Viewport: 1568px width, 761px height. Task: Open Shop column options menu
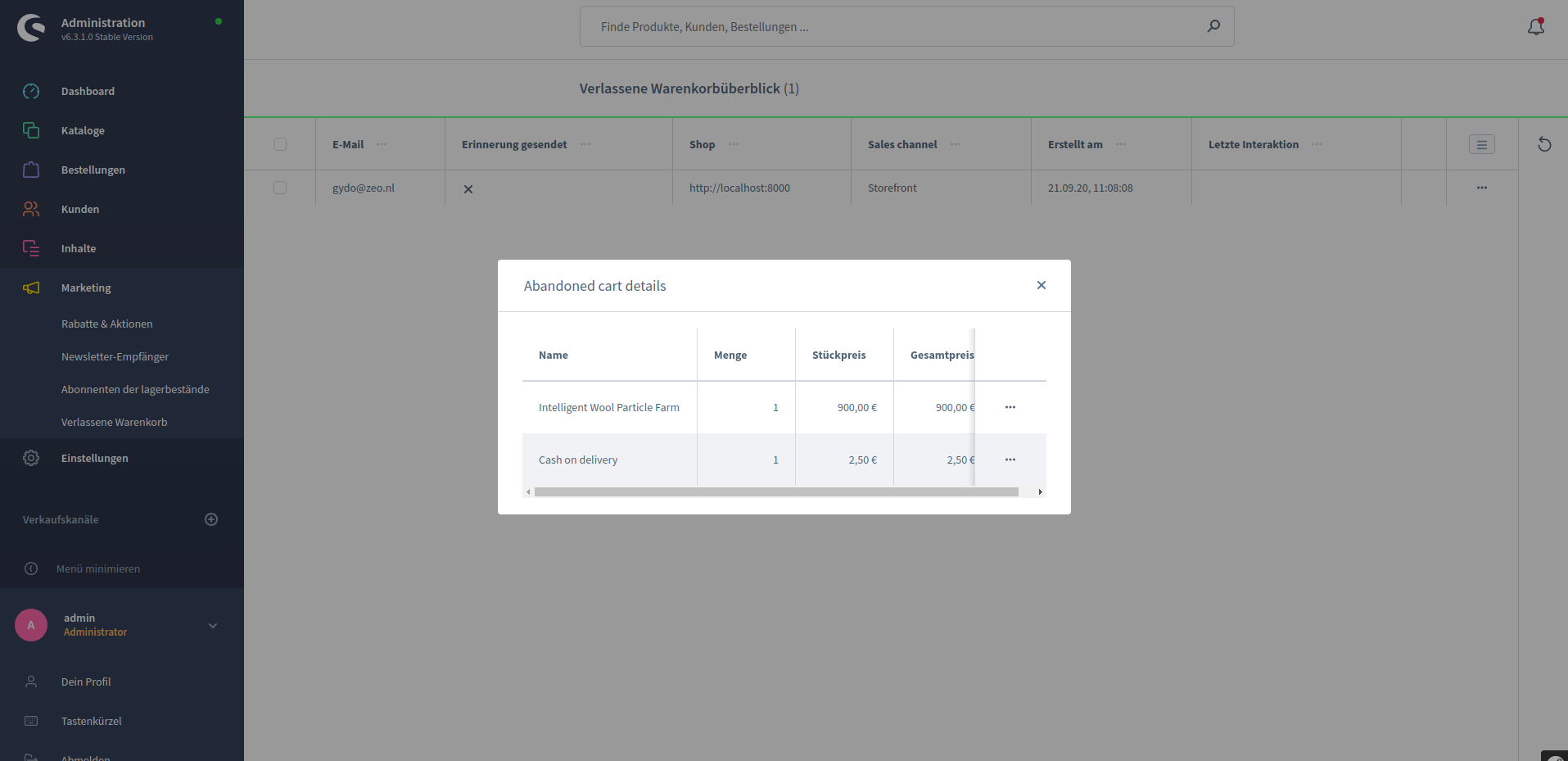(x=734, y=144)
